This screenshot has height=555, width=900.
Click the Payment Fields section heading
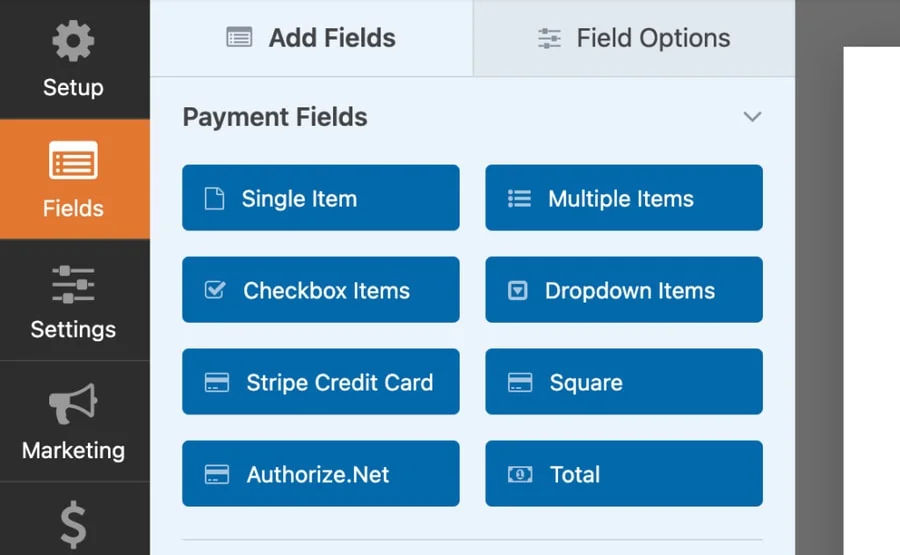(275, 117)
